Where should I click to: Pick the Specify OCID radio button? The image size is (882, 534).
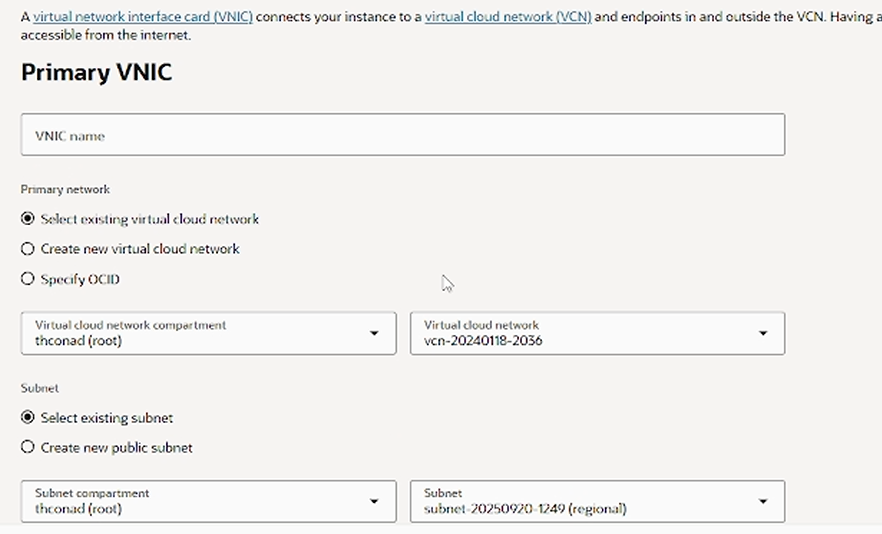coord(28,279)
